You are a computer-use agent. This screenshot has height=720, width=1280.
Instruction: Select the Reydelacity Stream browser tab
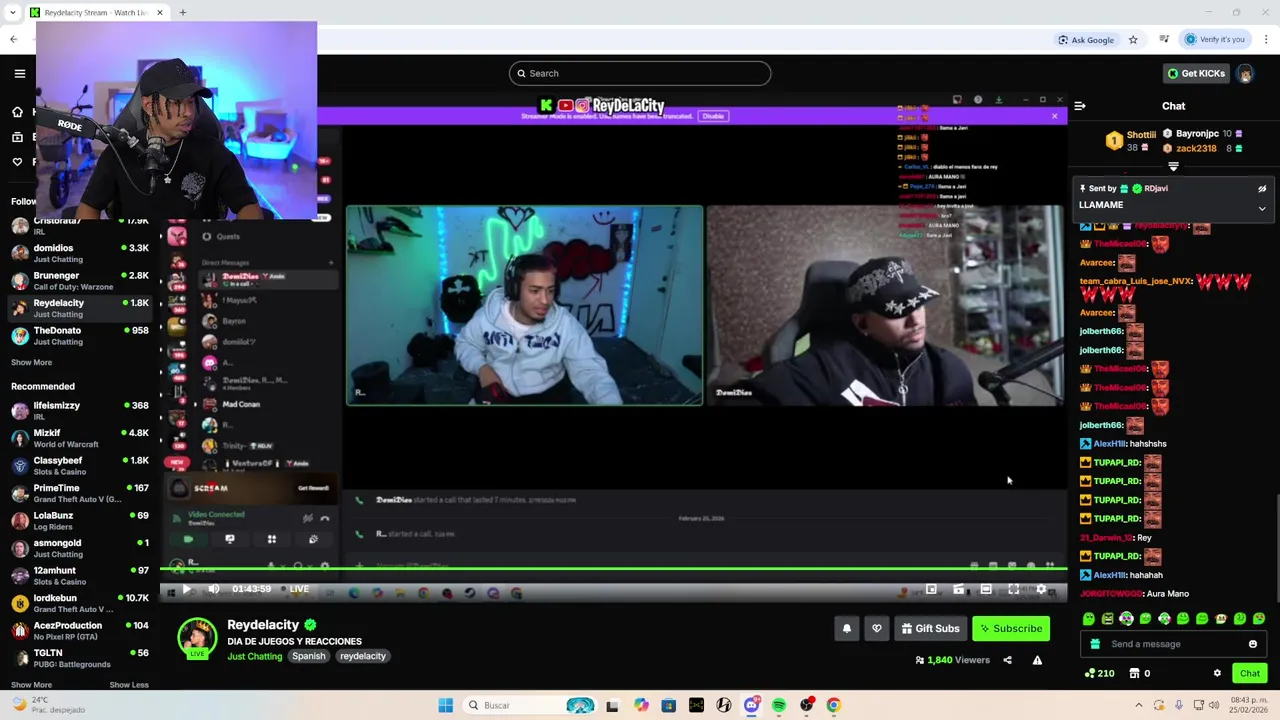(x=95, y=12)
